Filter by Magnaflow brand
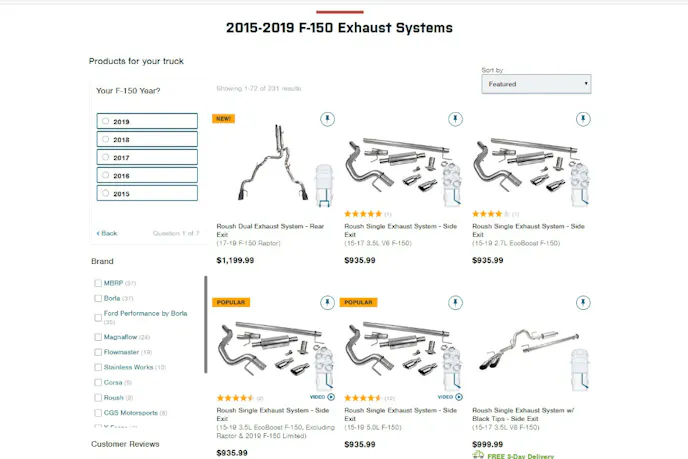688x459 pixels. point(98,337)
